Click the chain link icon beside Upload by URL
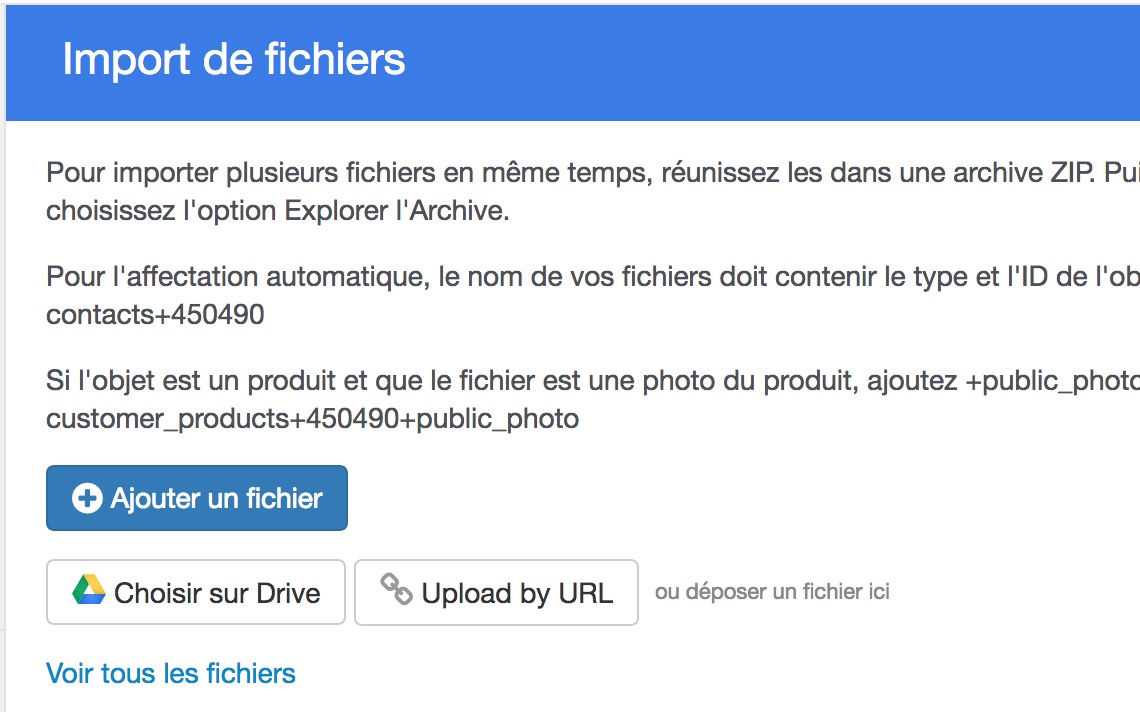The height and width of the screenshot is (712, 1140). [x=396, y=589]
